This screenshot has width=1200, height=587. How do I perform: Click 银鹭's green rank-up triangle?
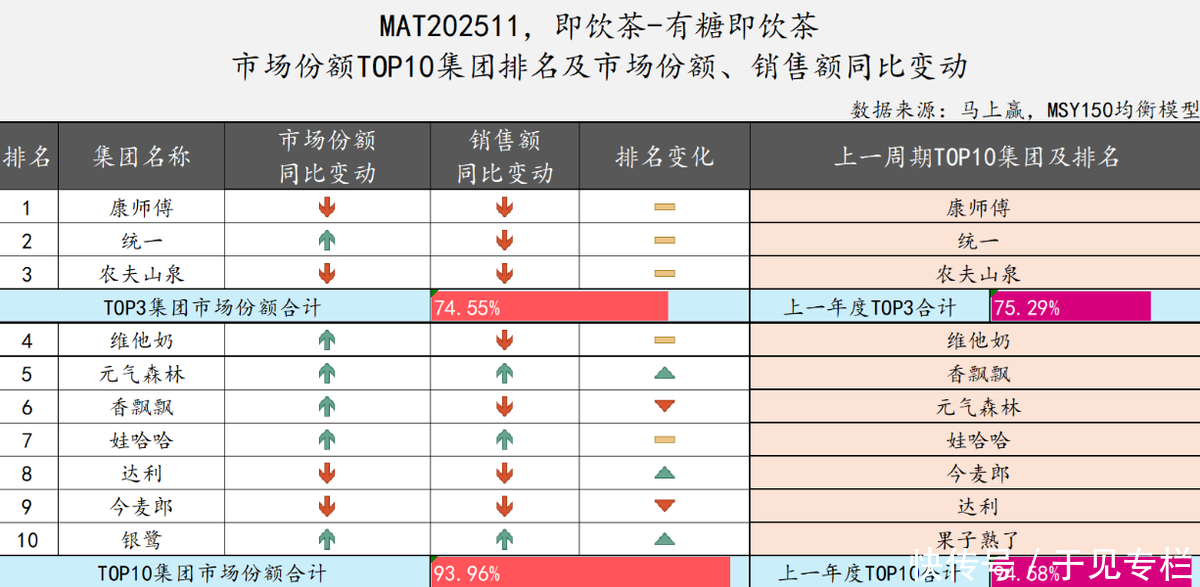point(664,539)
